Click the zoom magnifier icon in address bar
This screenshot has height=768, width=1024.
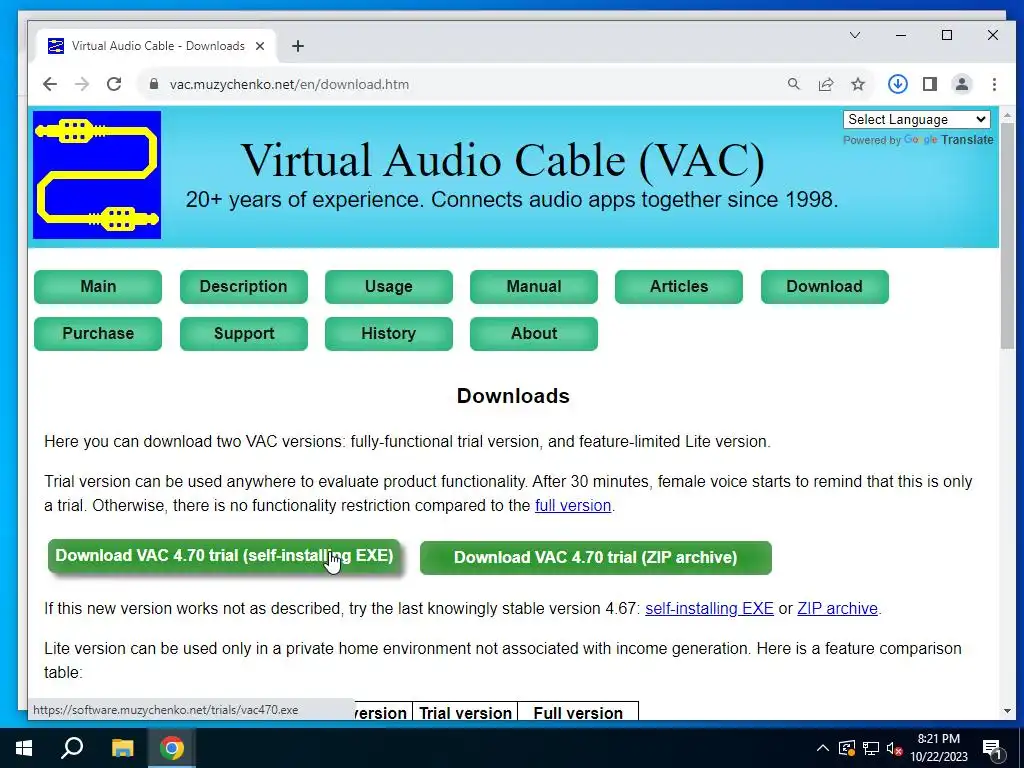tap(793, 84)
